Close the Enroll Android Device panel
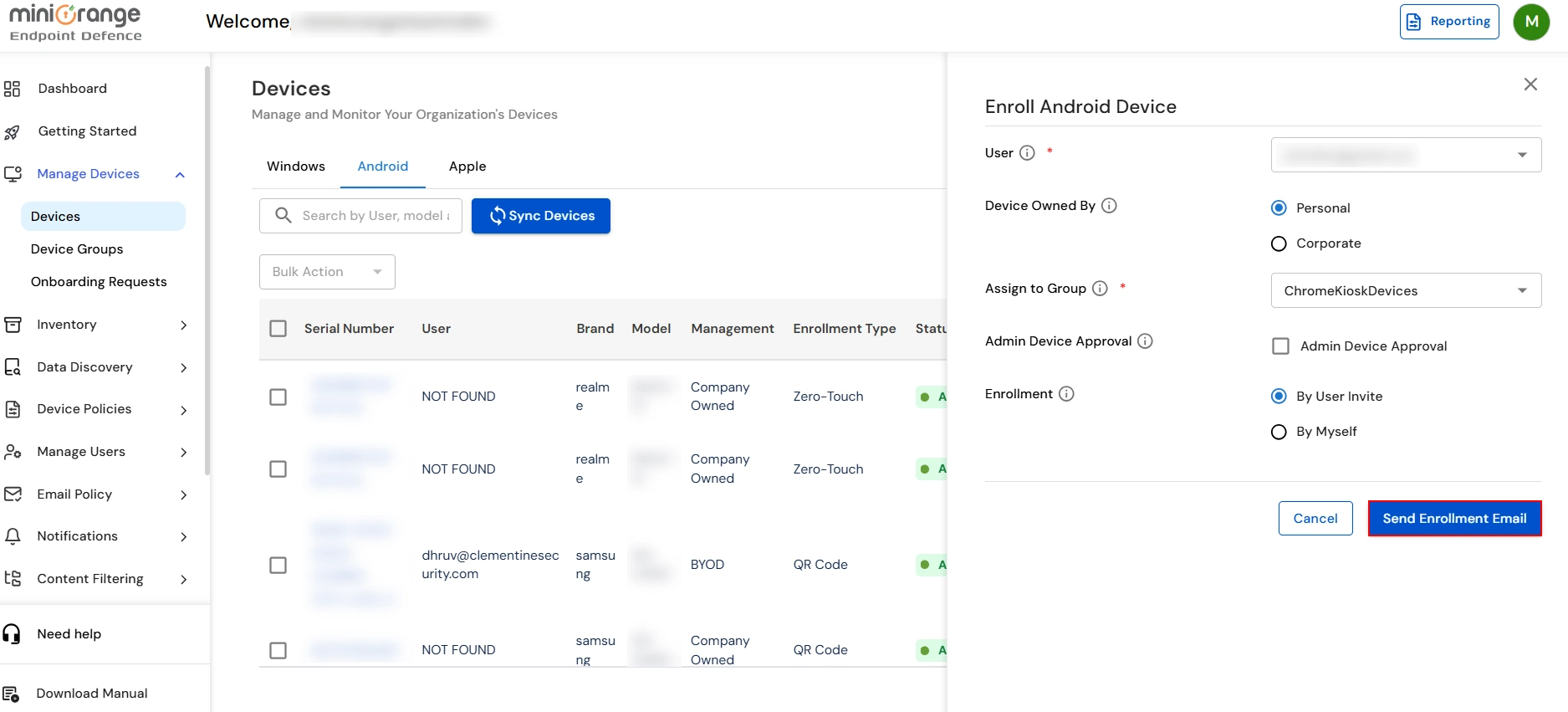1568x712 pixels. click(x=1530, y=85)
